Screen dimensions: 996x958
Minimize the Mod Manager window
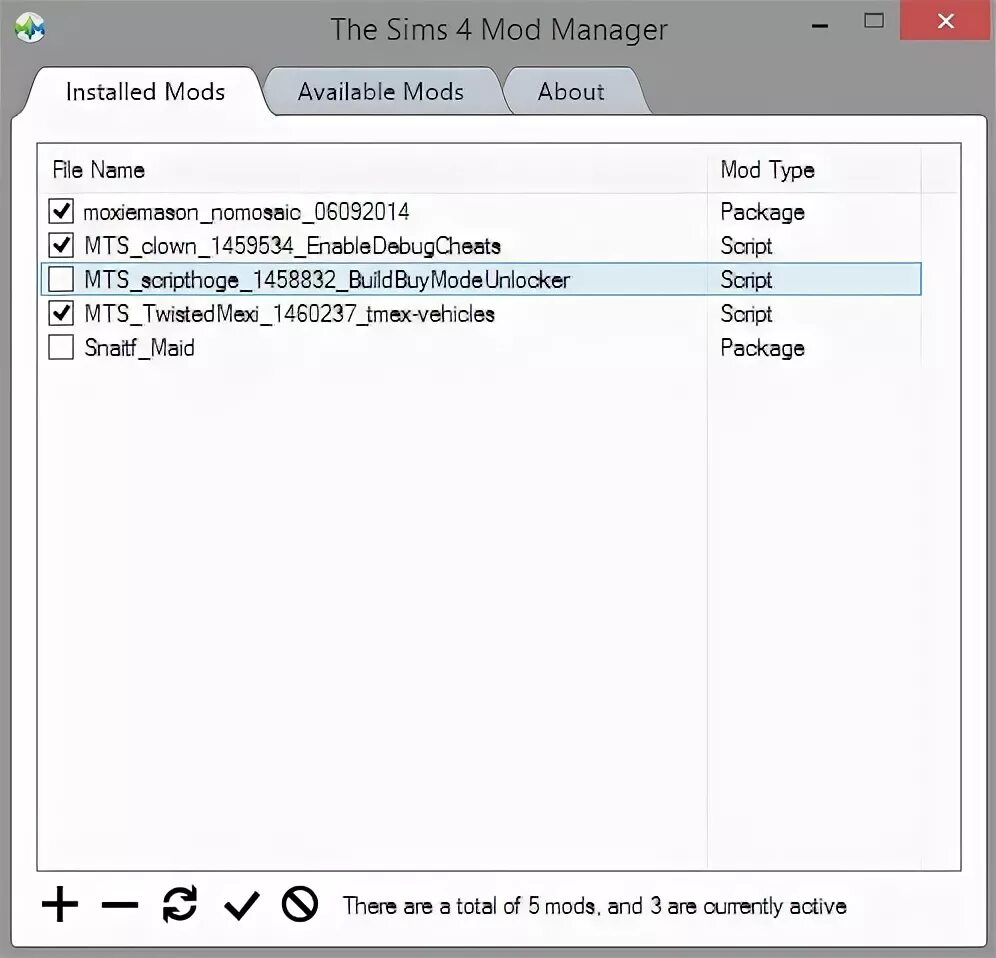(820, 26)
